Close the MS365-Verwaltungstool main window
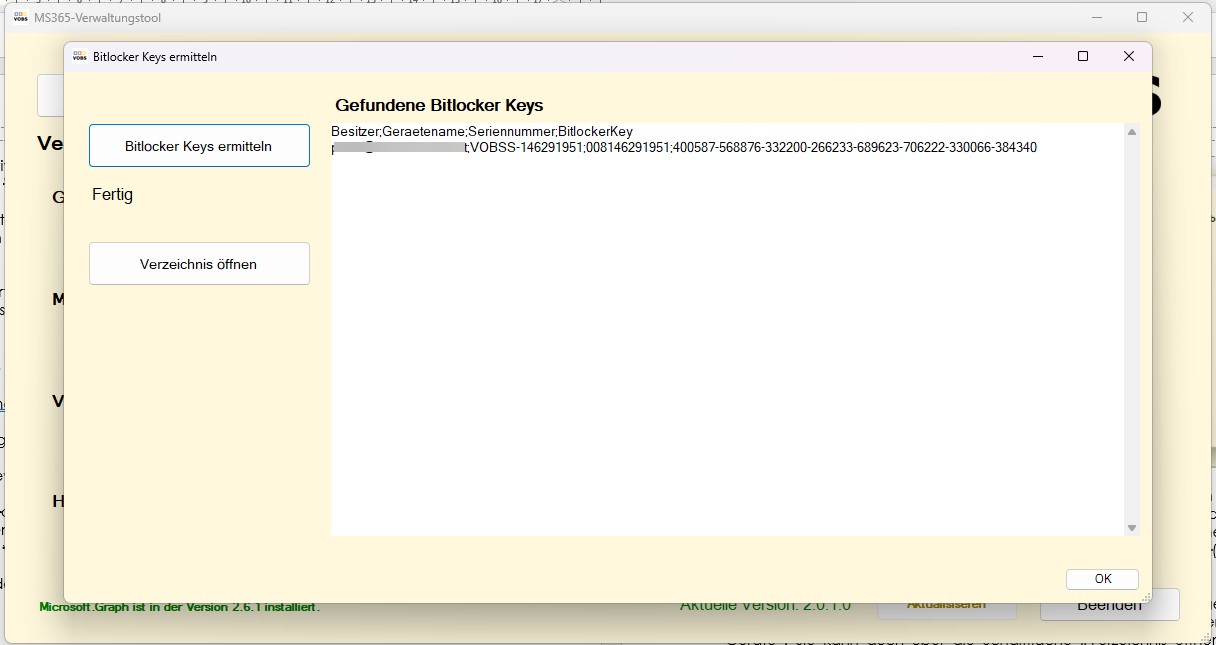This screenshot has height=645, width=1216. (1188, 18)
